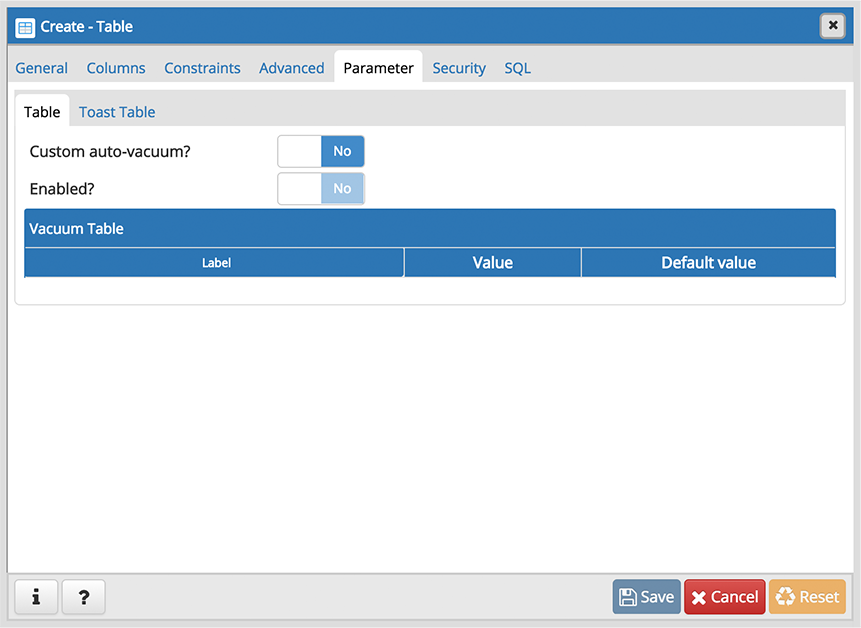The width and height of the screenshot is (861, 628).
Task: Toggle the Custom auto-vacuum switch
Action: (321, 151)
